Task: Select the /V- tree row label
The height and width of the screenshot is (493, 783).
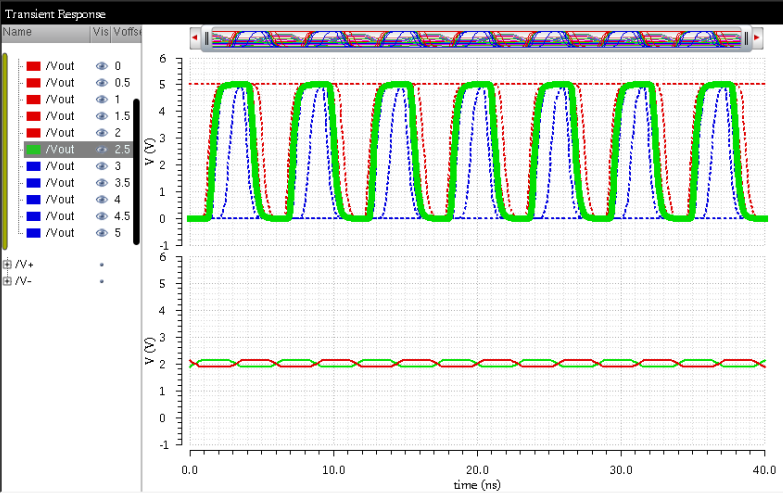Action: (23, 281)
